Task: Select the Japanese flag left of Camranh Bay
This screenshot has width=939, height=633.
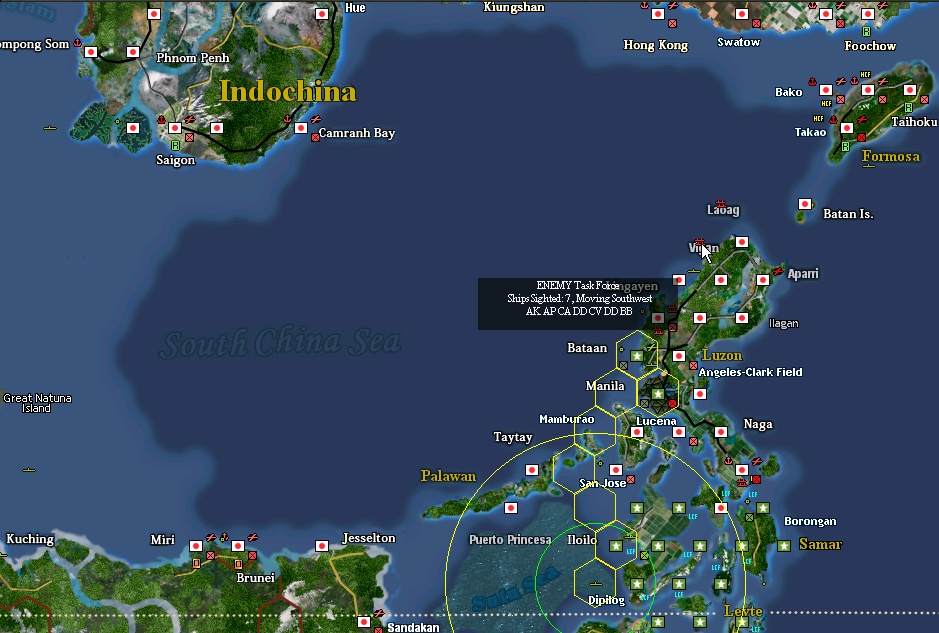Action: (301, 128)
